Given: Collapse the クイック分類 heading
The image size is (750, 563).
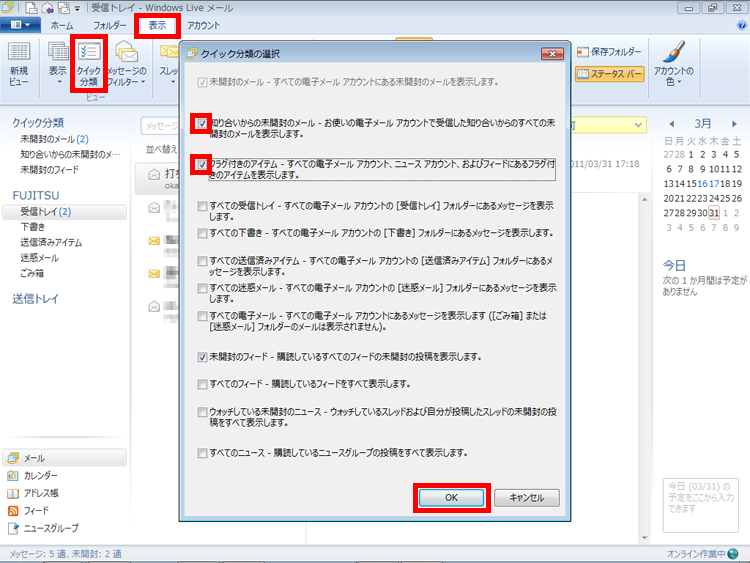Looking at the screenshot, I should coord(38,123).
